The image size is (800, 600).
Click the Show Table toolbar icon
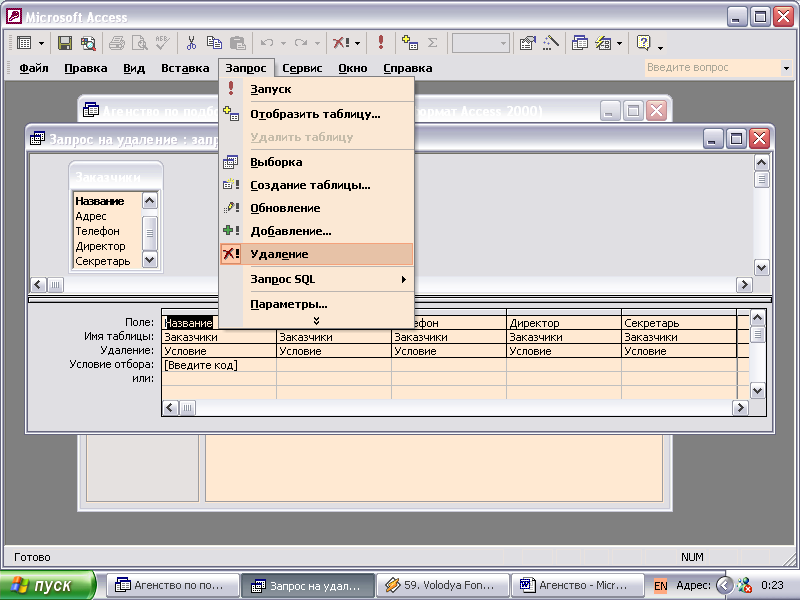point(410,43)
